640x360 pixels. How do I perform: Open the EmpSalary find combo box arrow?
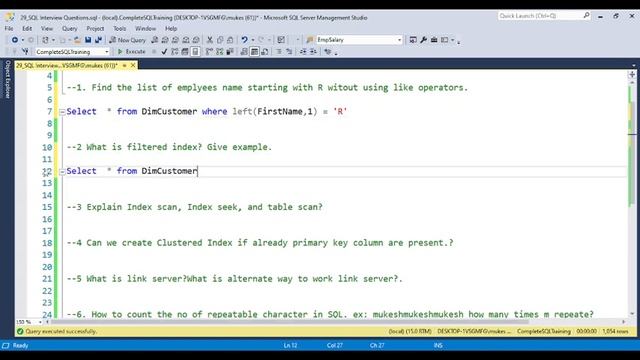point(400,40)
